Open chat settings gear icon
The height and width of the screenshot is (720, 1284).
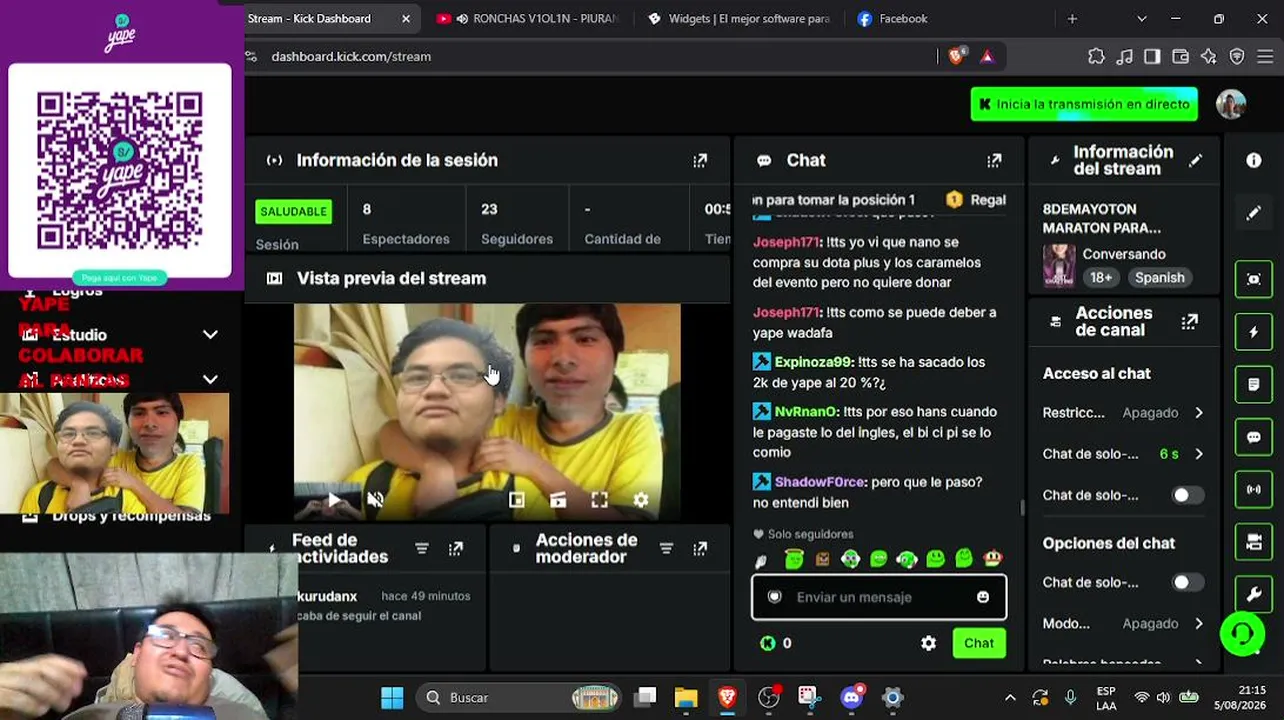929,643
